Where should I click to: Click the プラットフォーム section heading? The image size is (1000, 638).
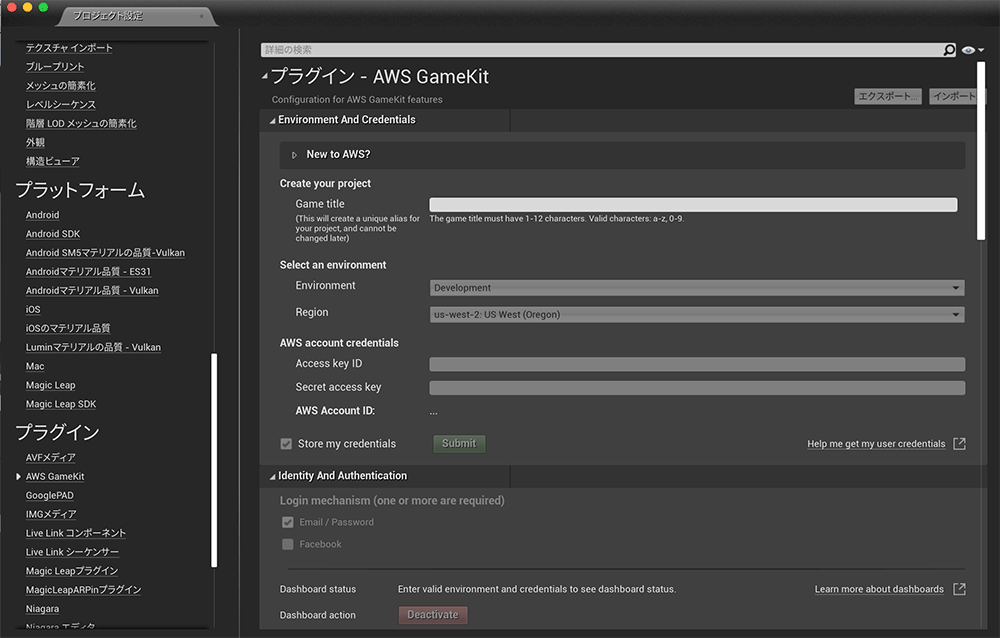80,189
